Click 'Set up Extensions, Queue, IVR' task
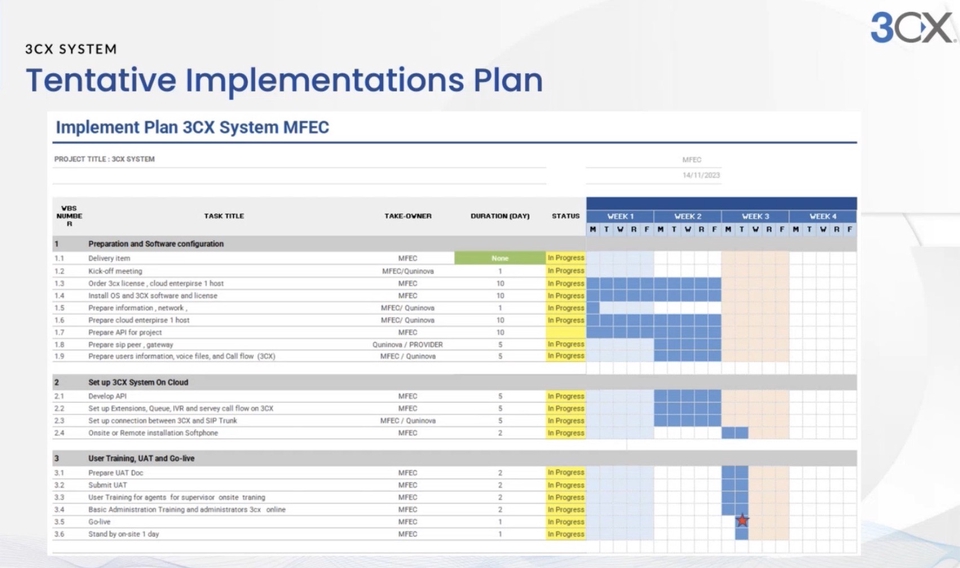The height and width of the screenshot is (568, 960). click(181, 408)
